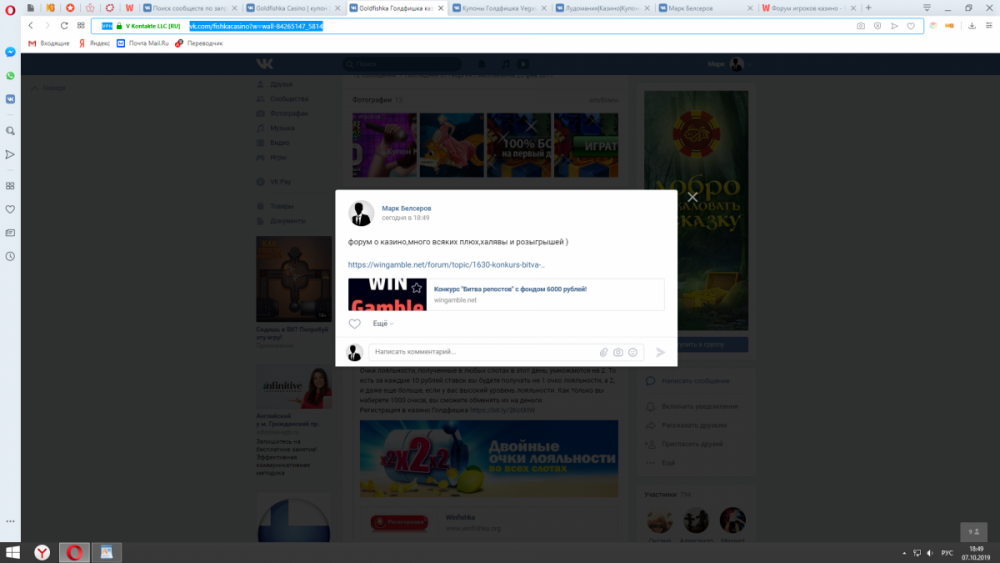
Task: Open the Яндекс bookmark
Action: click(x=94, y=43)
